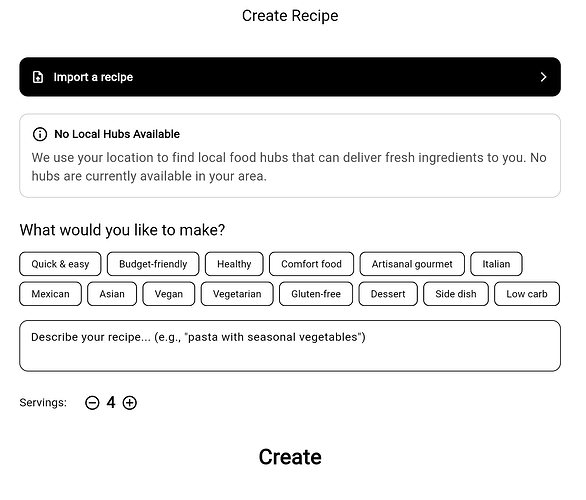Choose the Artisanal gourmet tag
Viewport: 586px width, 500px height.
(412, 264)
